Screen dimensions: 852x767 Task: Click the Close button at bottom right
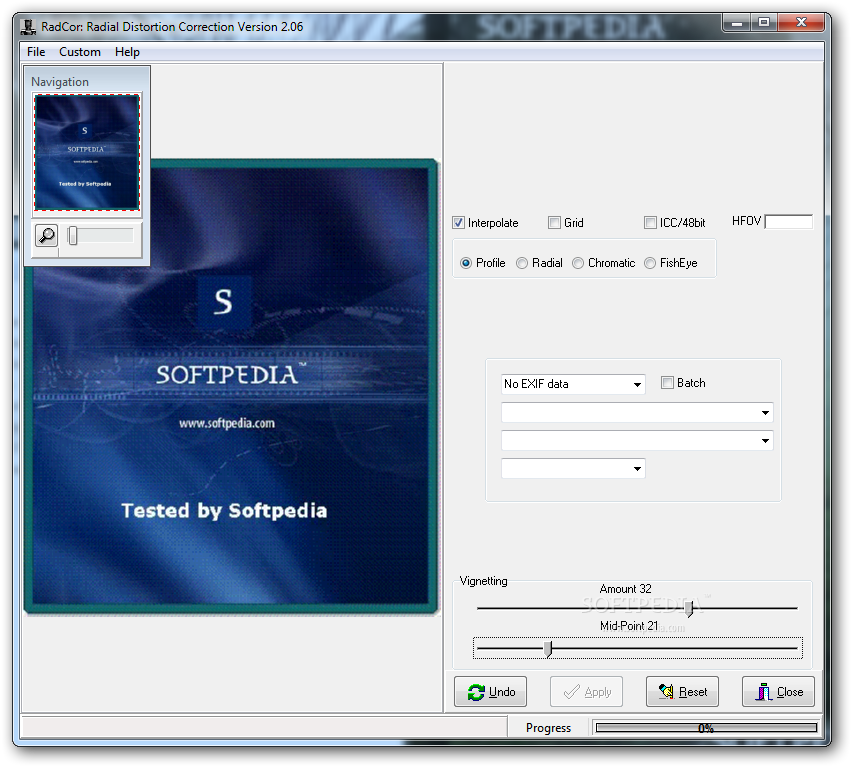point(779,691)
